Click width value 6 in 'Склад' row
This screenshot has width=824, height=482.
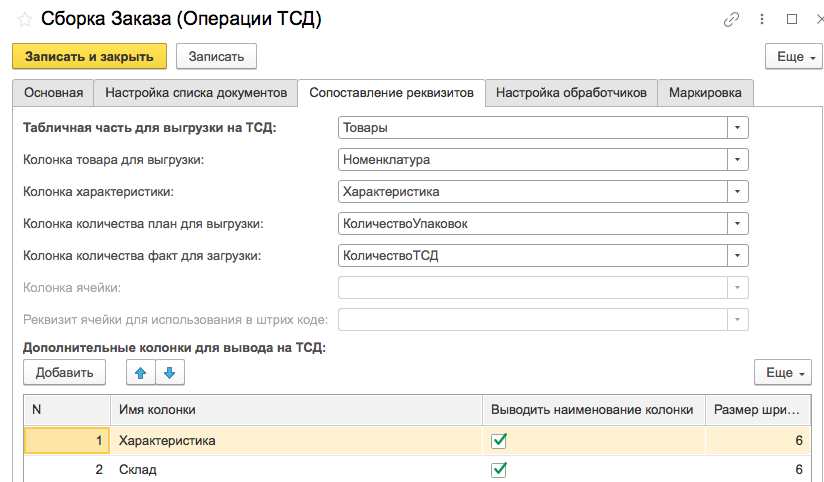[x=758, y=469]
